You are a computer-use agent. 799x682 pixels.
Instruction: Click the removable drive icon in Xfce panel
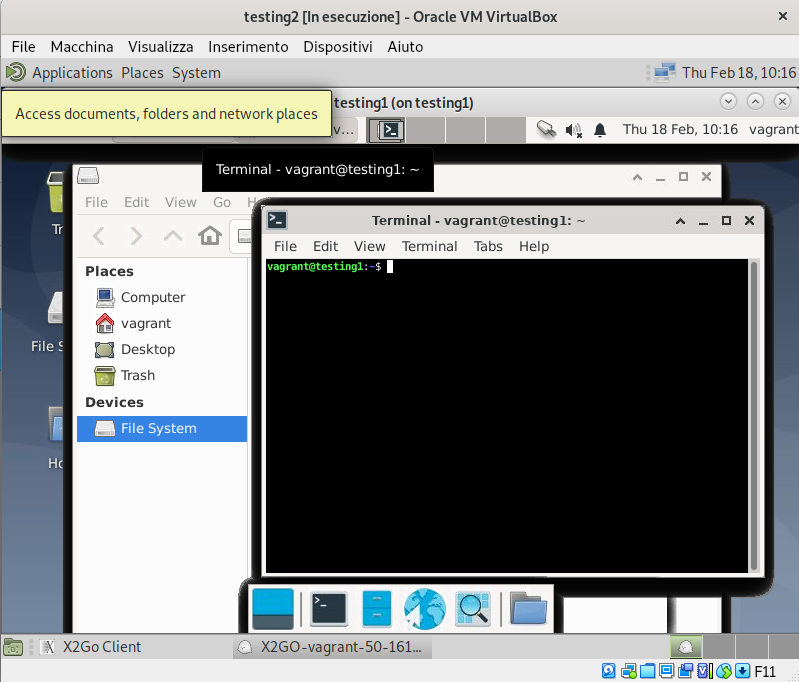tap(546, 129)
